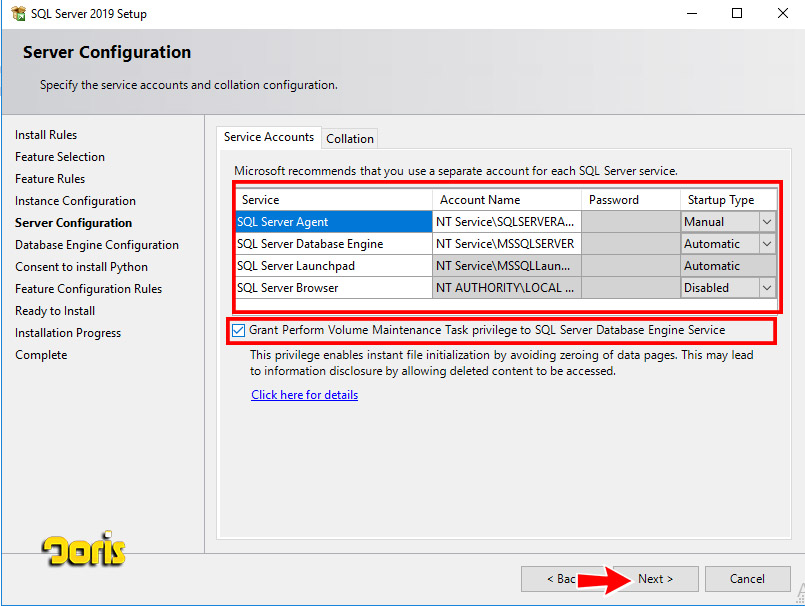805x606 pixels.
Task: Select the SQL Server Database Engine row
Action: point(334,244)
